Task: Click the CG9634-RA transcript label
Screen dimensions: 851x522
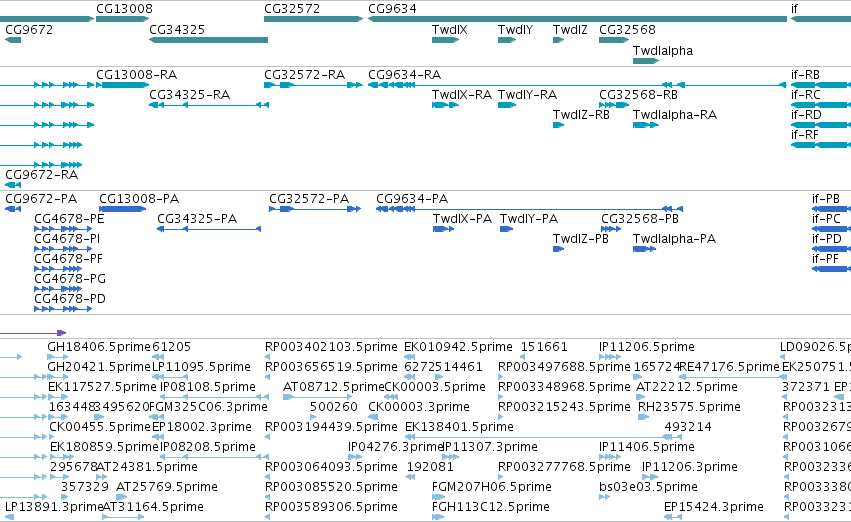Action: (x=404, y=74)
